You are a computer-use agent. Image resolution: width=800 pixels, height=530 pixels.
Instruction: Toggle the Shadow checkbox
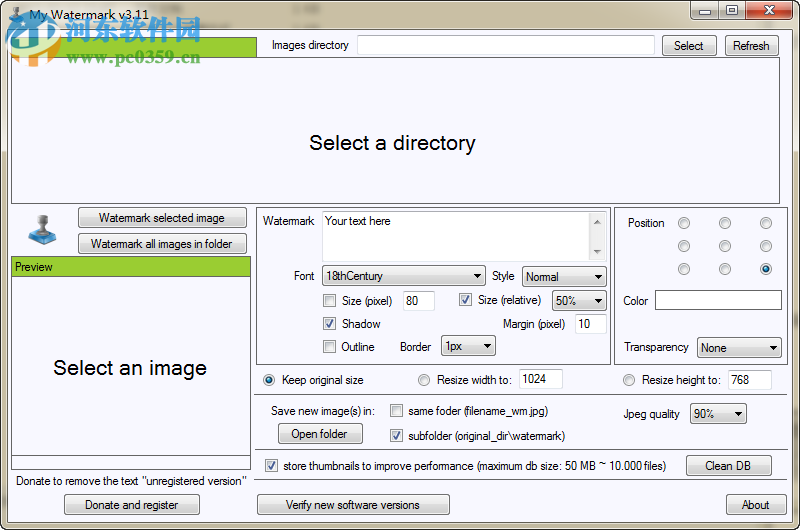[330, 324]
